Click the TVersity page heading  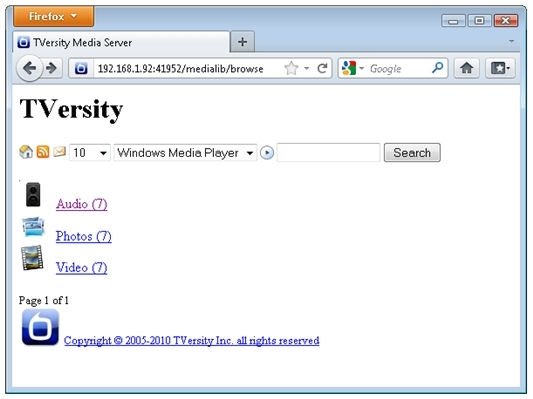coord(71,109)
